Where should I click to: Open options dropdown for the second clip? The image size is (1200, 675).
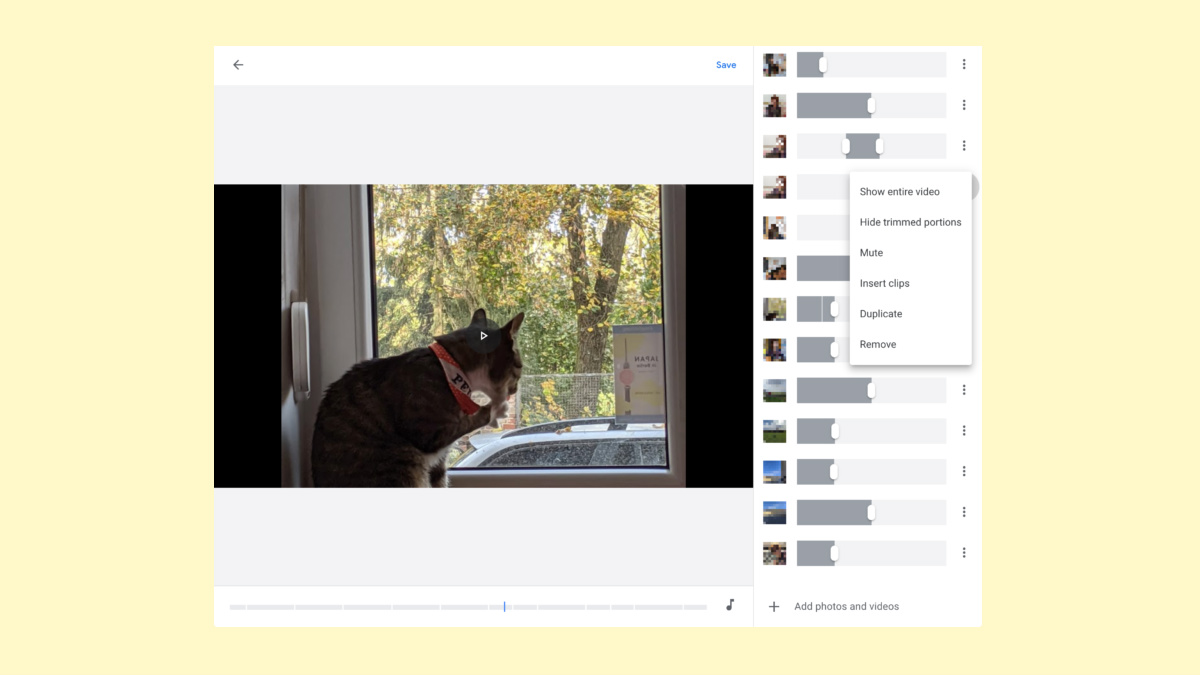(x=963, y=105)
